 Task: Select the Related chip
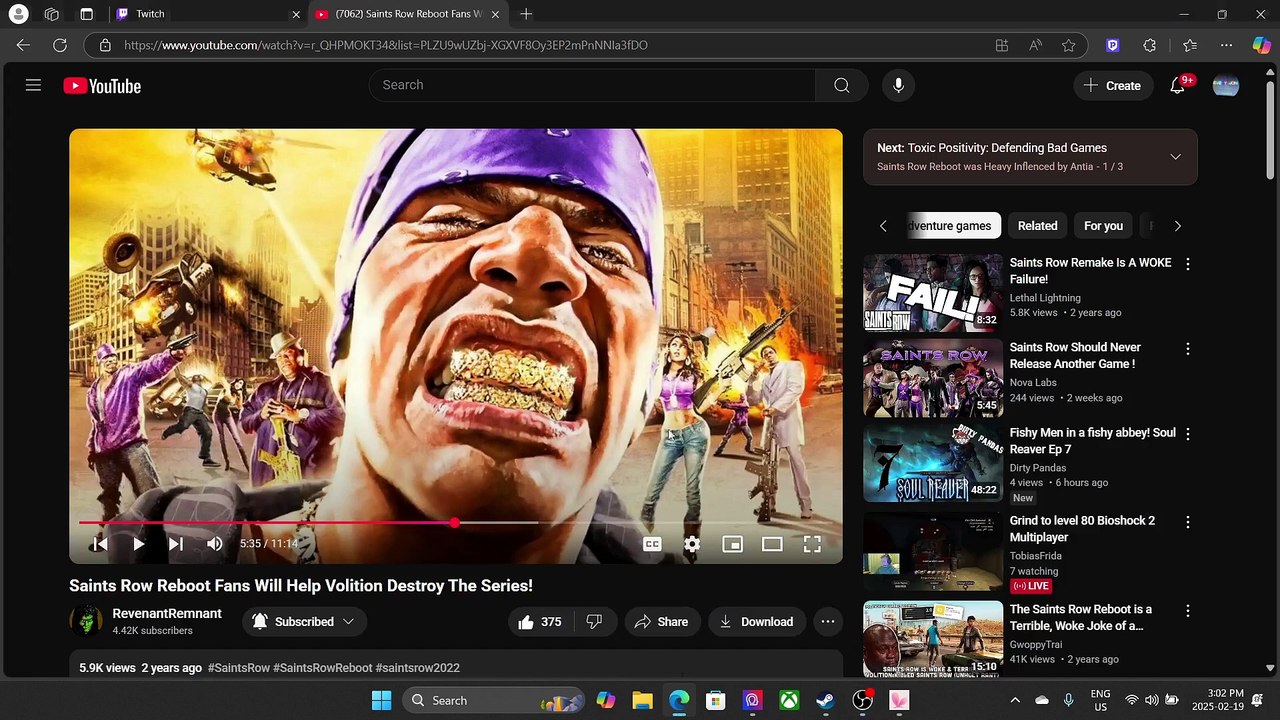pyautogui.click(x=1037, y=226)
